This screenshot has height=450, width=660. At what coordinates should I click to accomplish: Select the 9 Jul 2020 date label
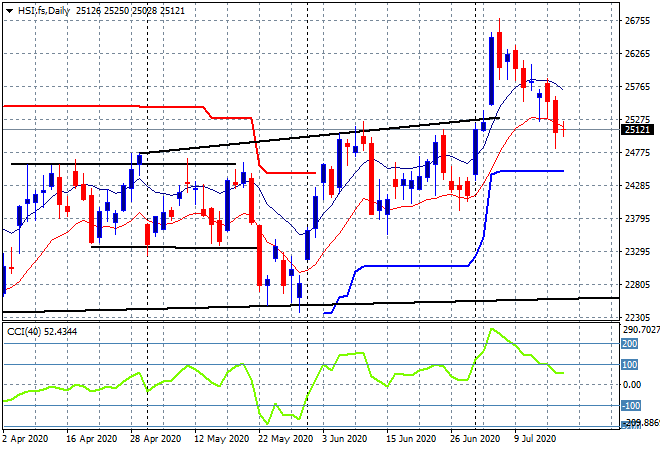coord(535,439)
